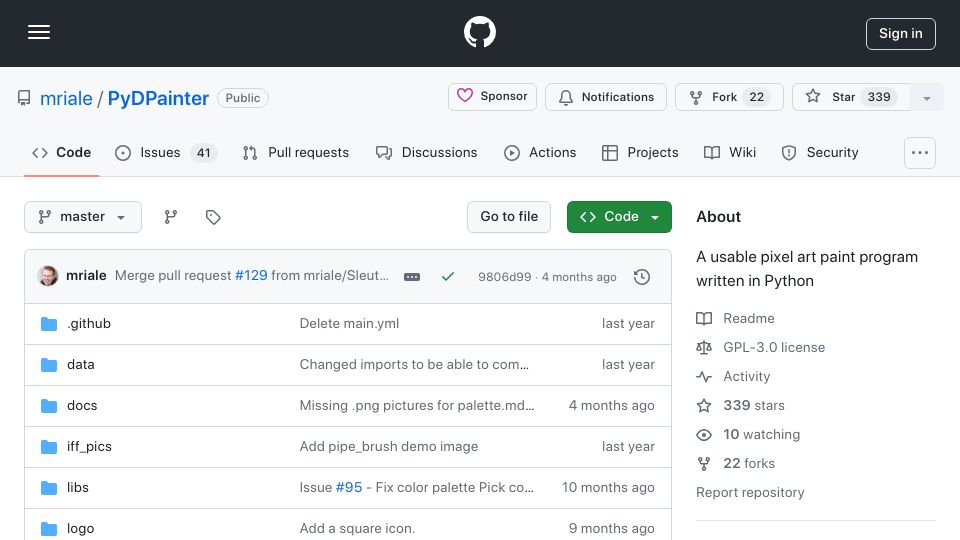
Task: Open commit 9806d99
Action: click(504, 277)
